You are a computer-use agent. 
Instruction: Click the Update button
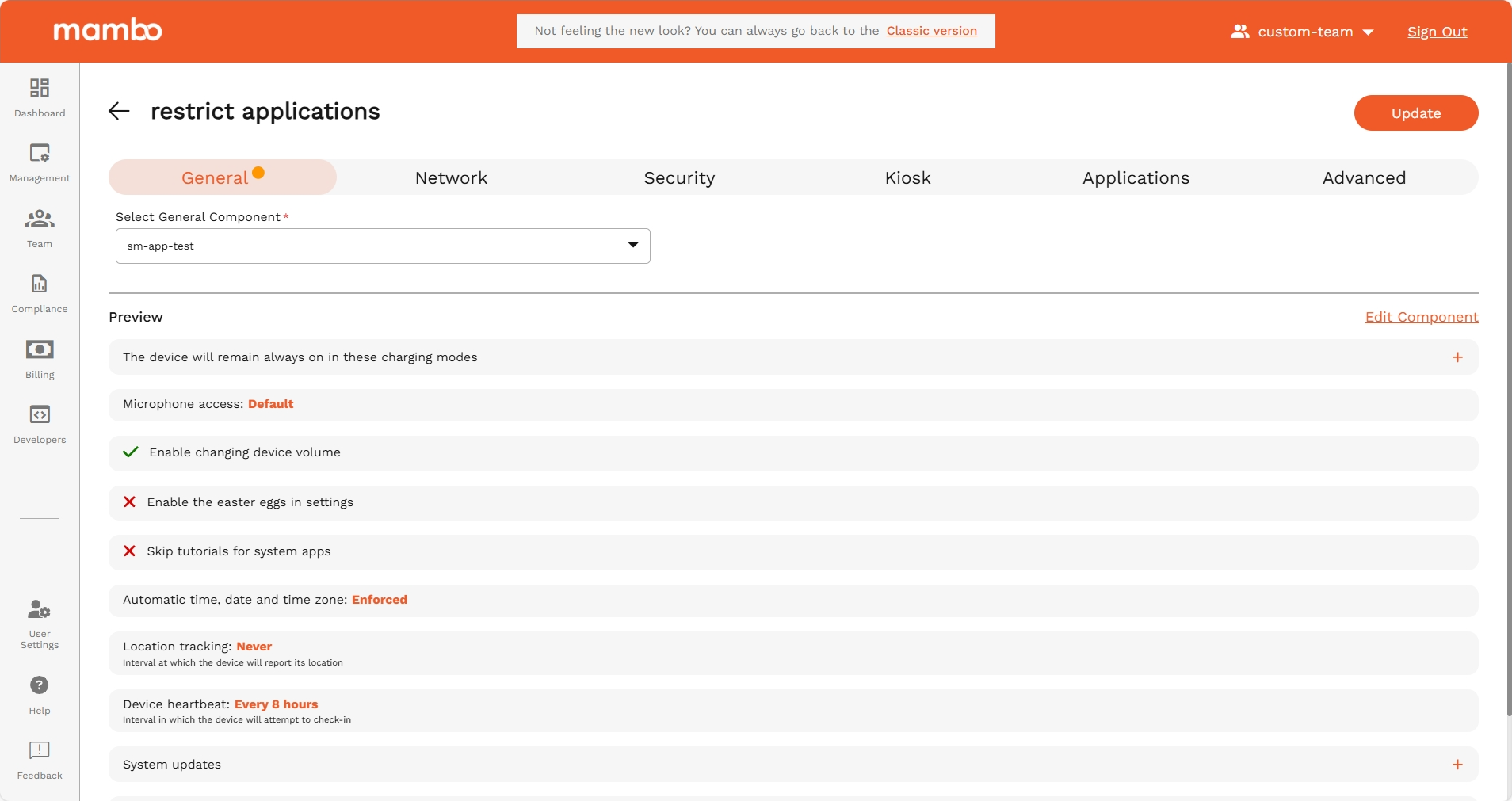pos(1415,113)
